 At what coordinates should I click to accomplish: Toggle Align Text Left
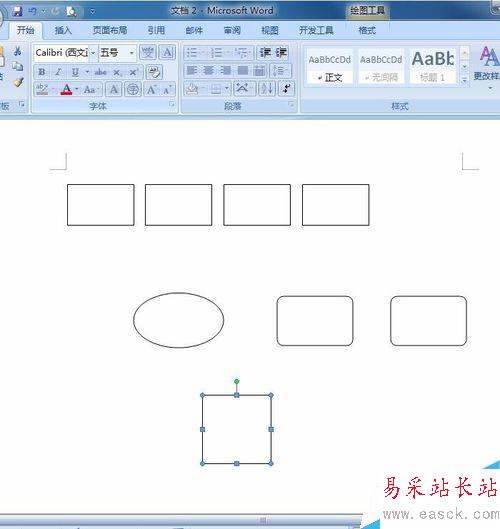pos(192,71)
